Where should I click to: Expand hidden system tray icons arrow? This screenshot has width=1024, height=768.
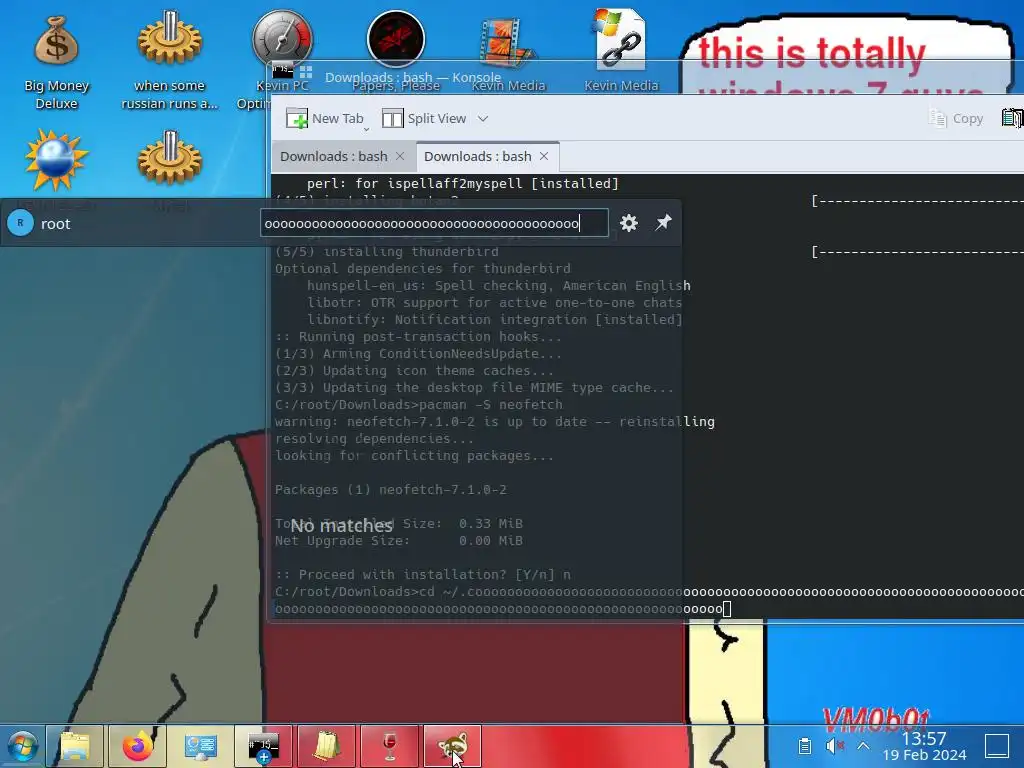pyautogui.click(x=863, y=746)
